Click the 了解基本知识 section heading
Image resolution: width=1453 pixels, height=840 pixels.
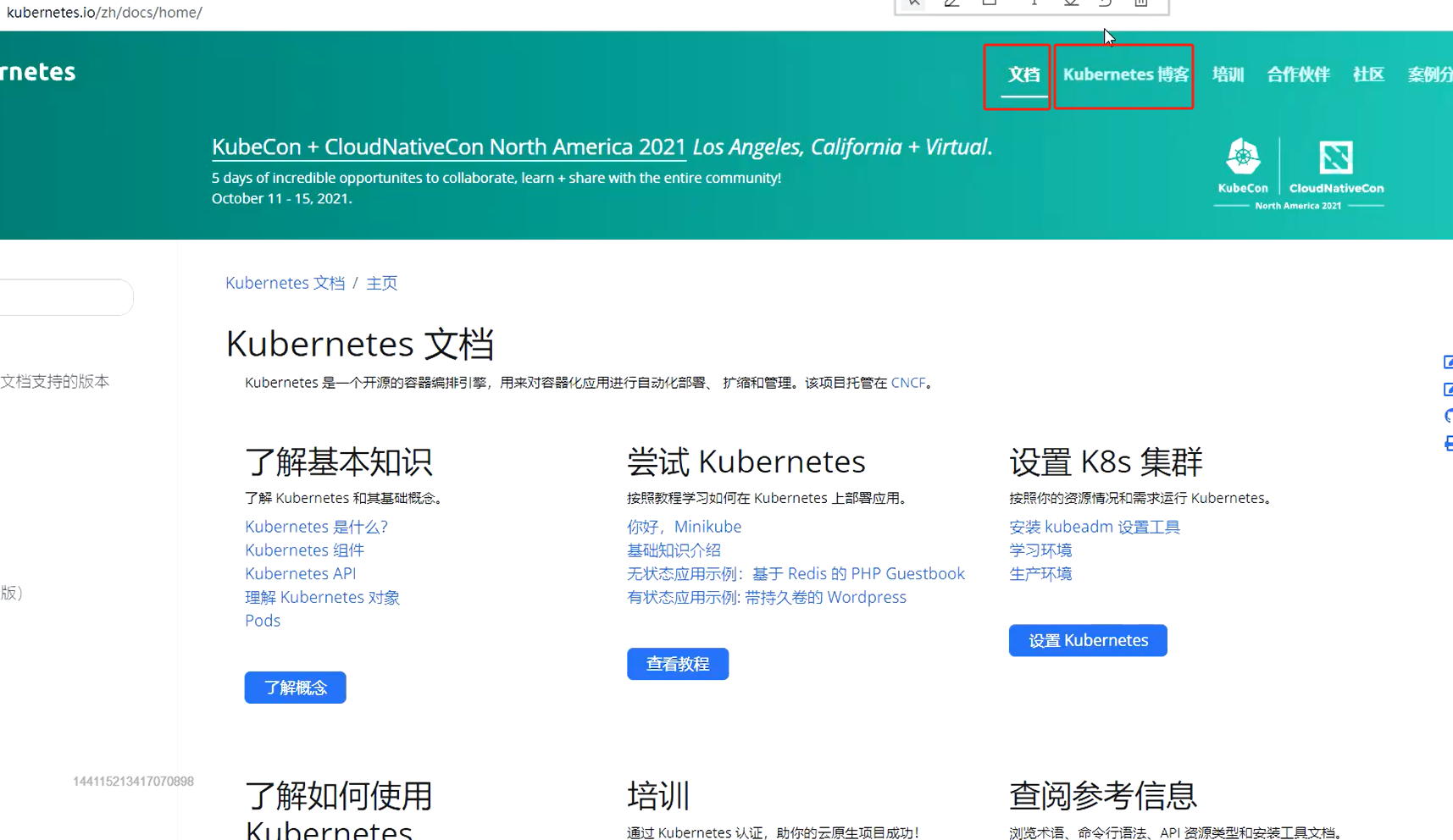[x=339, y=461]
